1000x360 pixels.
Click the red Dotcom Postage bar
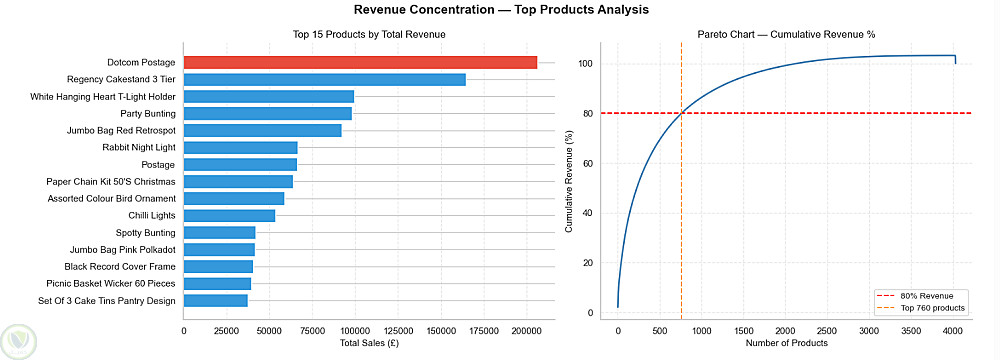pyautogui.click(x=360, y=63)
